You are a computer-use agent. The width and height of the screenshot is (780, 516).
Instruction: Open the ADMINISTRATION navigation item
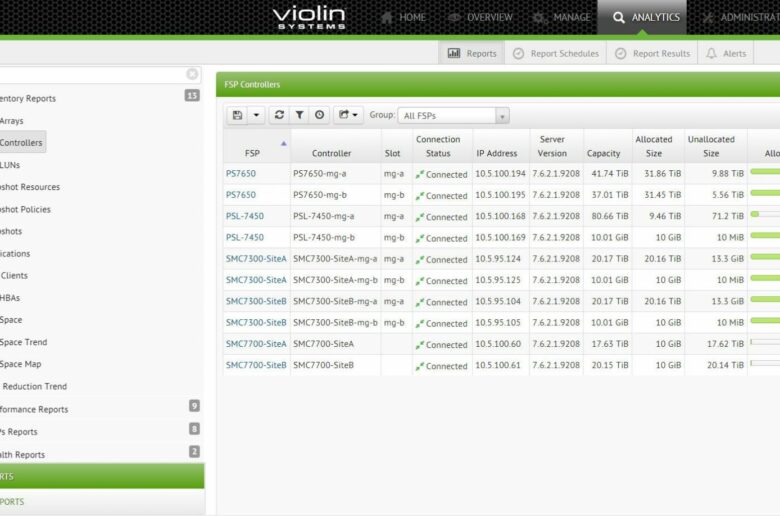pyautogui.click(x=741, y=17)
